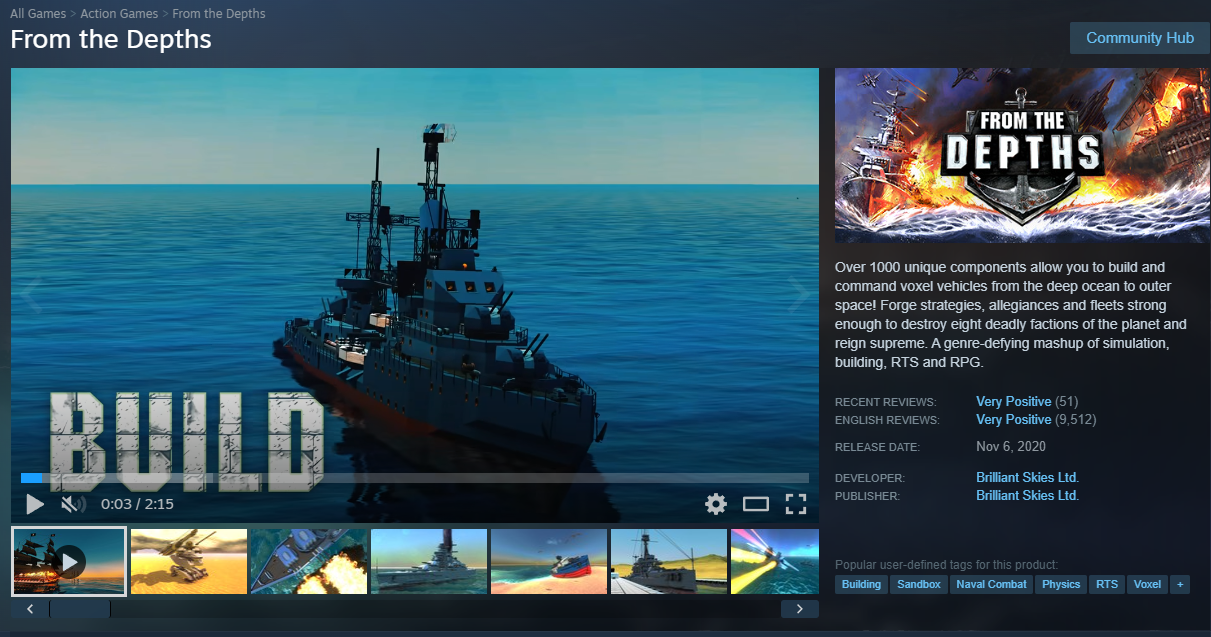Show previous media using left chevron overlay
Viewport: 1211px width, 637px height.
click(x=31, y=294)
